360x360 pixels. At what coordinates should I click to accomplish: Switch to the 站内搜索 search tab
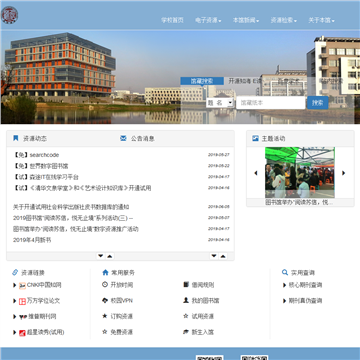pyautogui.click(x=330, y=81)
